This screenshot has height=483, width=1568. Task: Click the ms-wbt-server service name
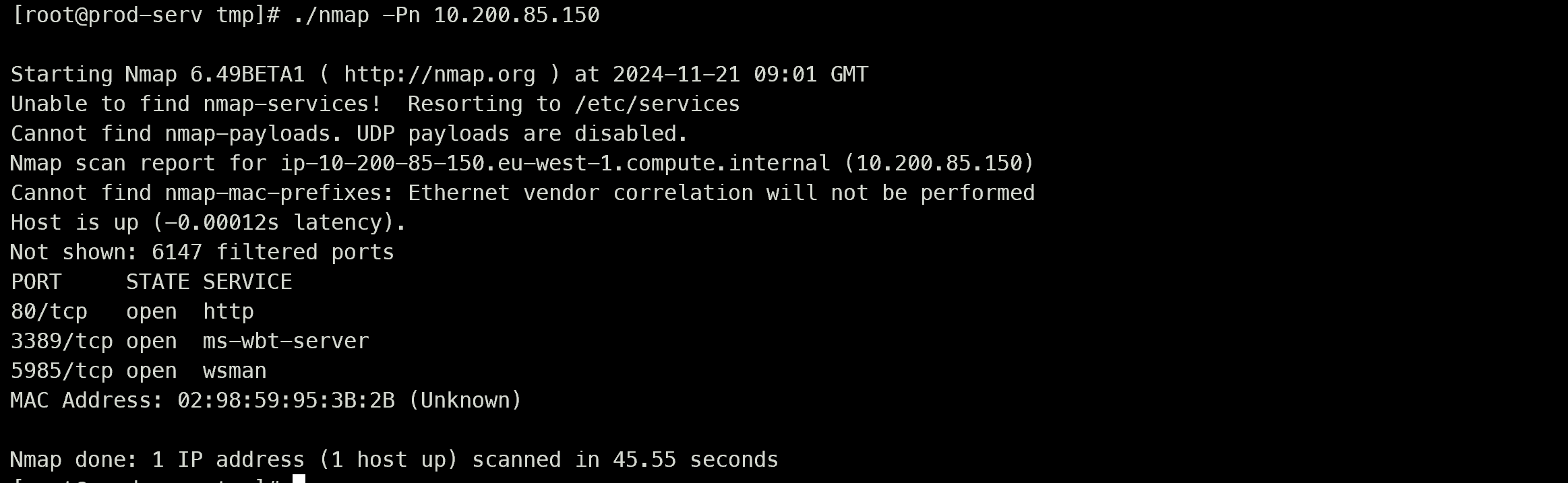pos(286,341)
